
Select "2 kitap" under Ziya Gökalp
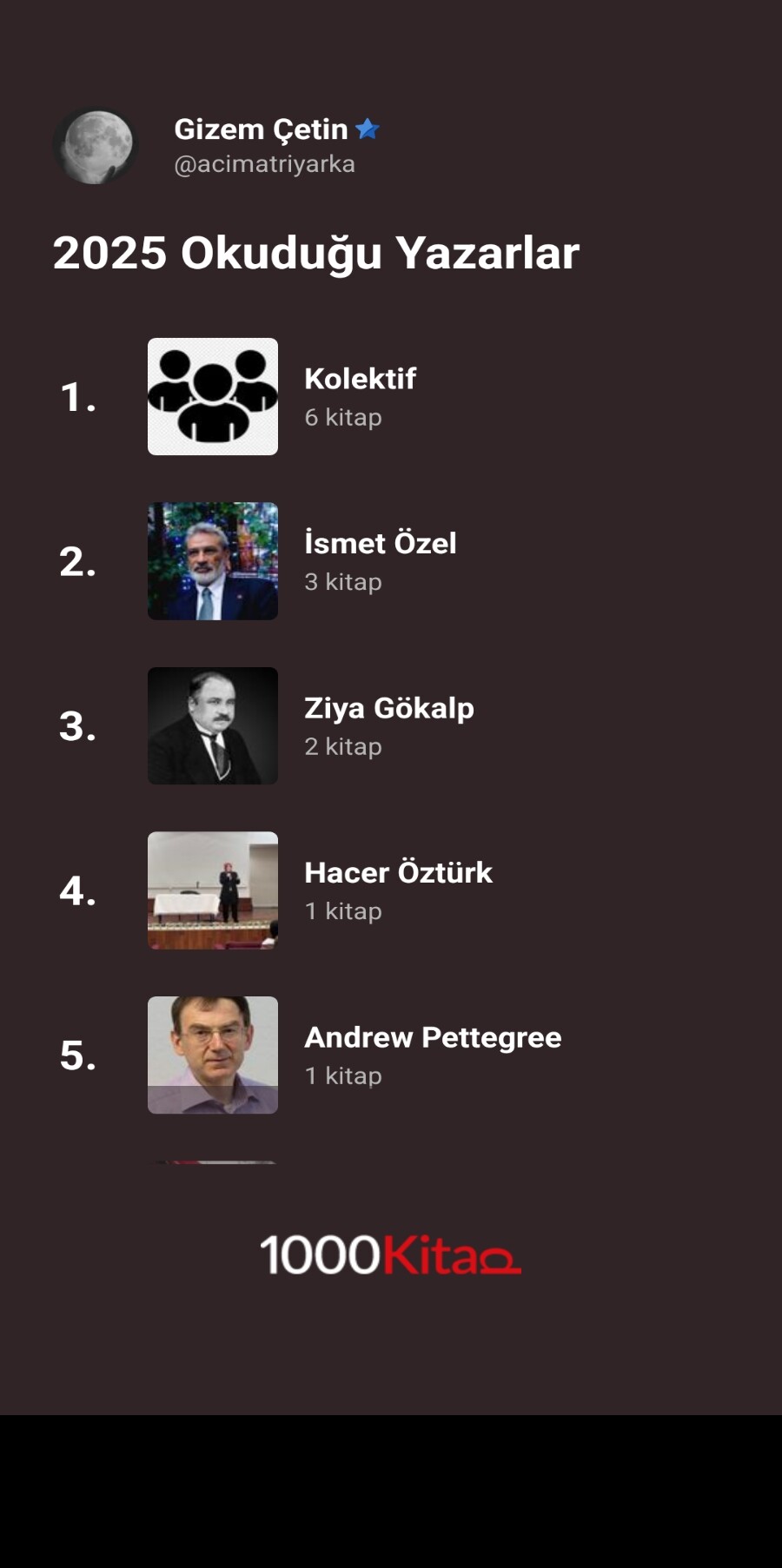click(x=343, y=747)
